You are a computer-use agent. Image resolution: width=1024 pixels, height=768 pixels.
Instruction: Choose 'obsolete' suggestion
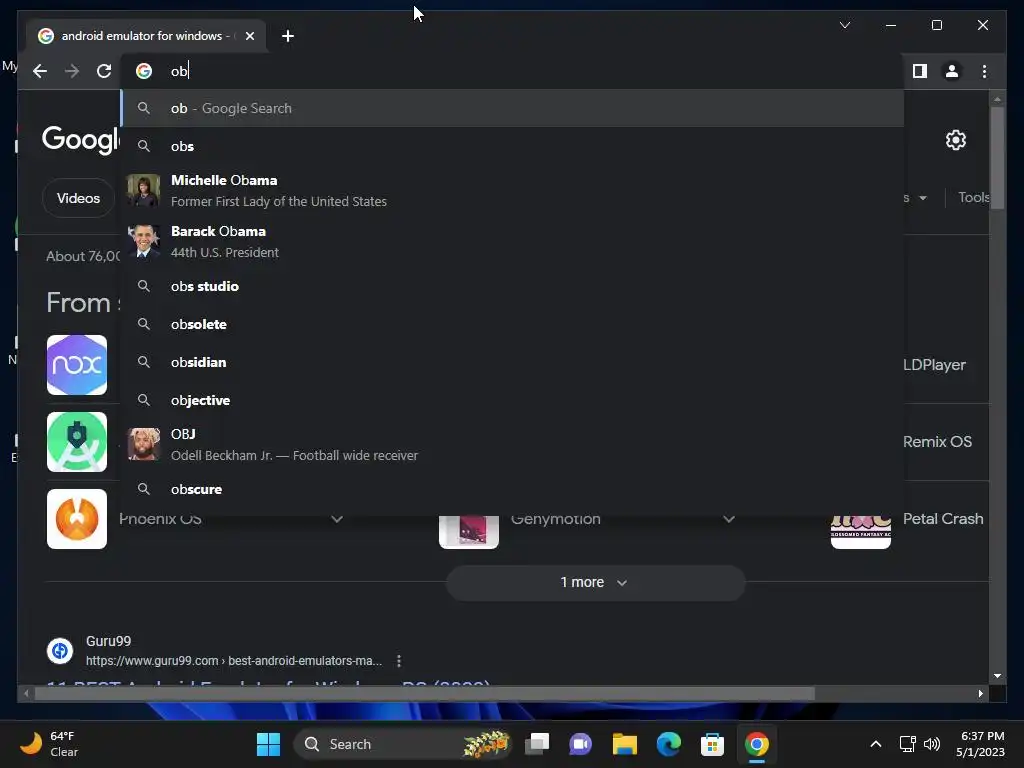[513, 324]
